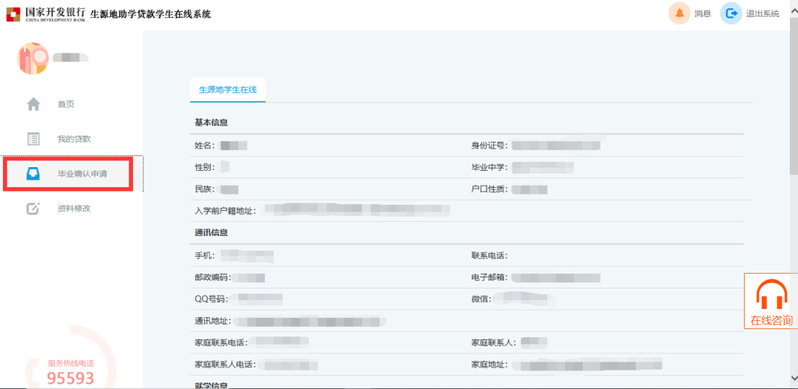Image resolution: width=798 pixels, height=389 pixels.
Task: Click the 微信 field label
Action: click(x=481, y=299)
